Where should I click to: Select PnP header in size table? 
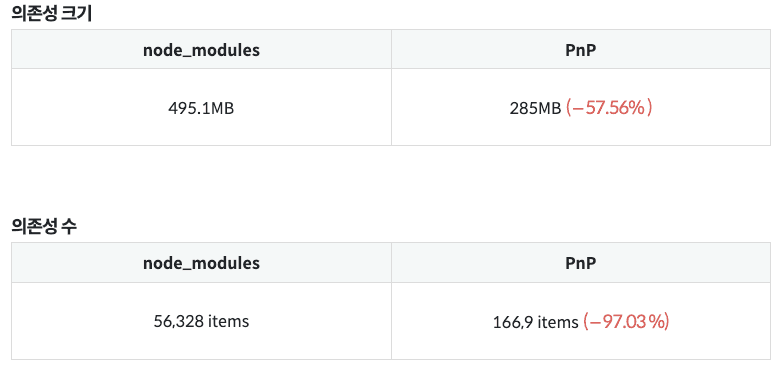coord(581,50)
